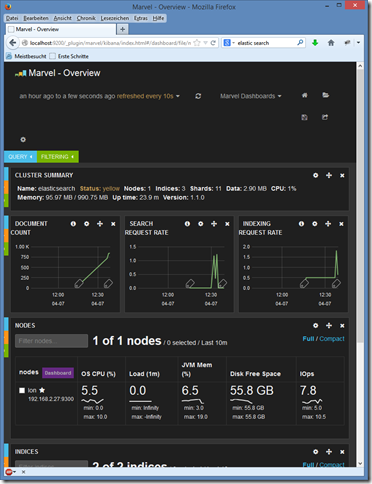Open the Marvel Dashboards dropdown

coord(251,96)
